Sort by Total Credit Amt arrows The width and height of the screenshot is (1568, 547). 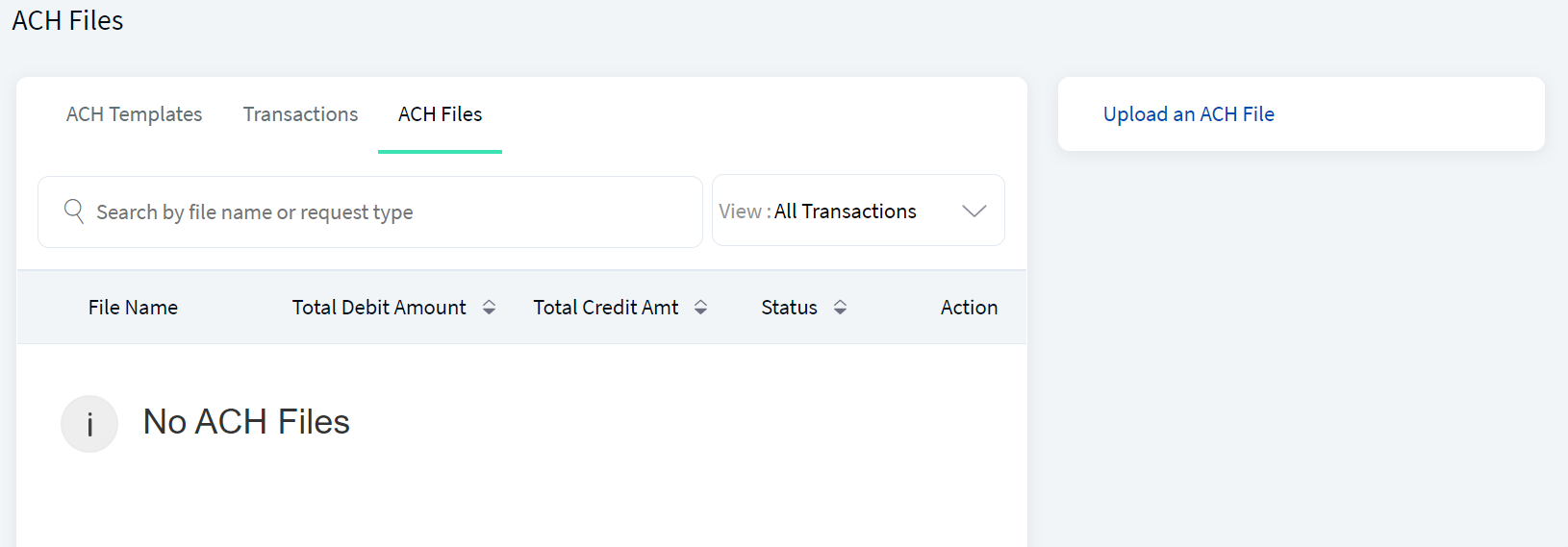700,308
